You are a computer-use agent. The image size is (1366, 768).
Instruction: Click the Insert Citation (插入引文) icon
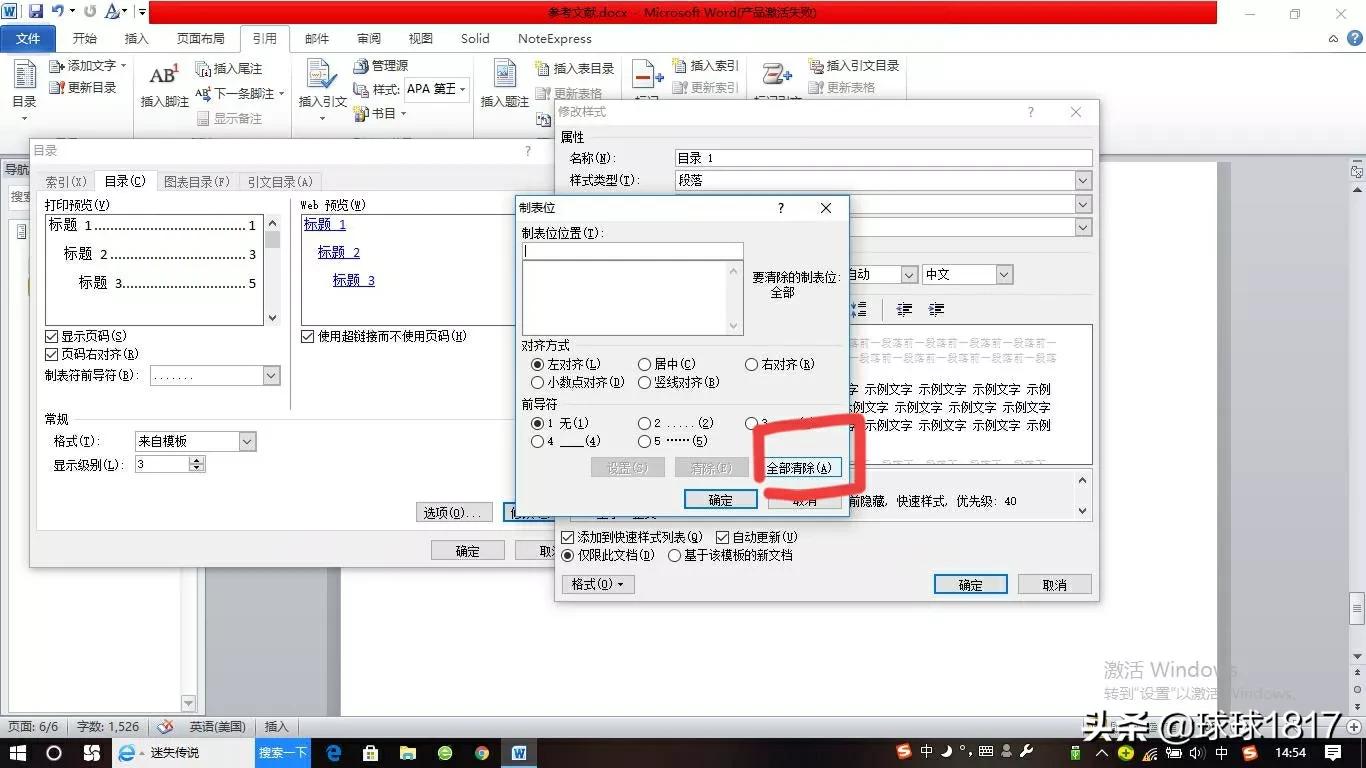point(322,78)
